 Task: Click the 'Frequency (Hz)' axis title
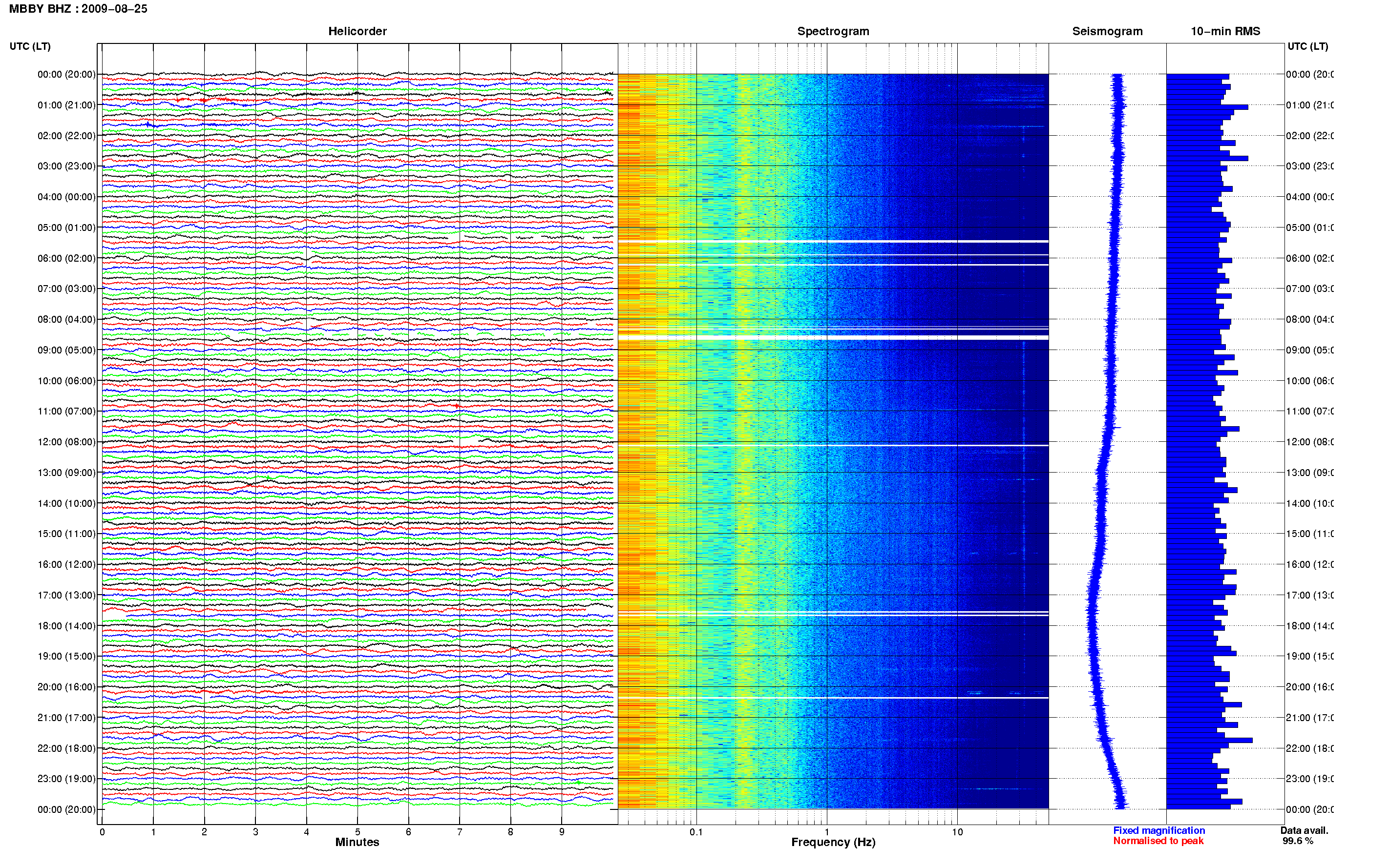point(833,842)
